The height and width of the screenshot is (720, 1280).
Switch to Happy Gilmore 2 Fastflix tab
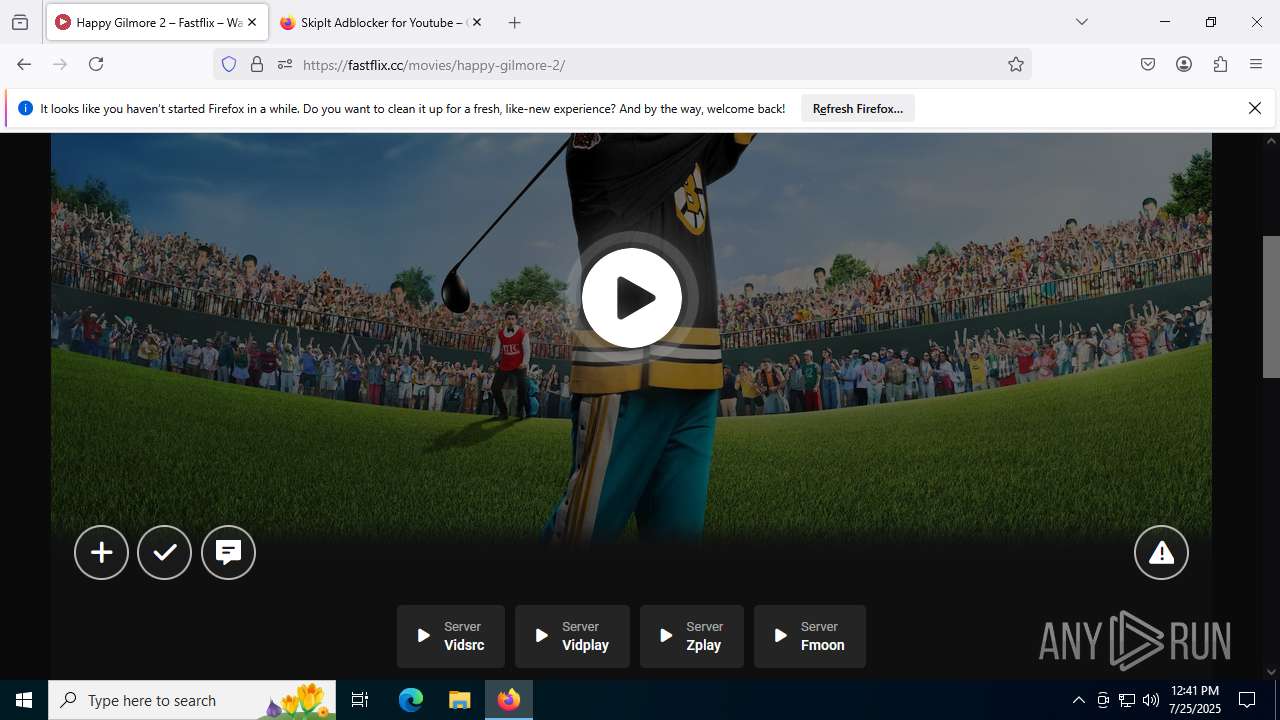click(157, 22)
